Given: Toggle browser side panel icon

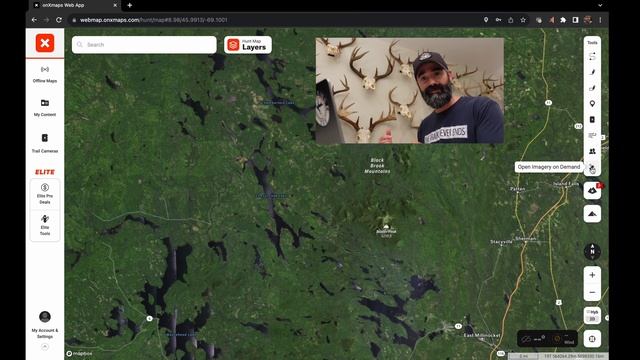Looking at the screenshot, I should click(576, 20).
